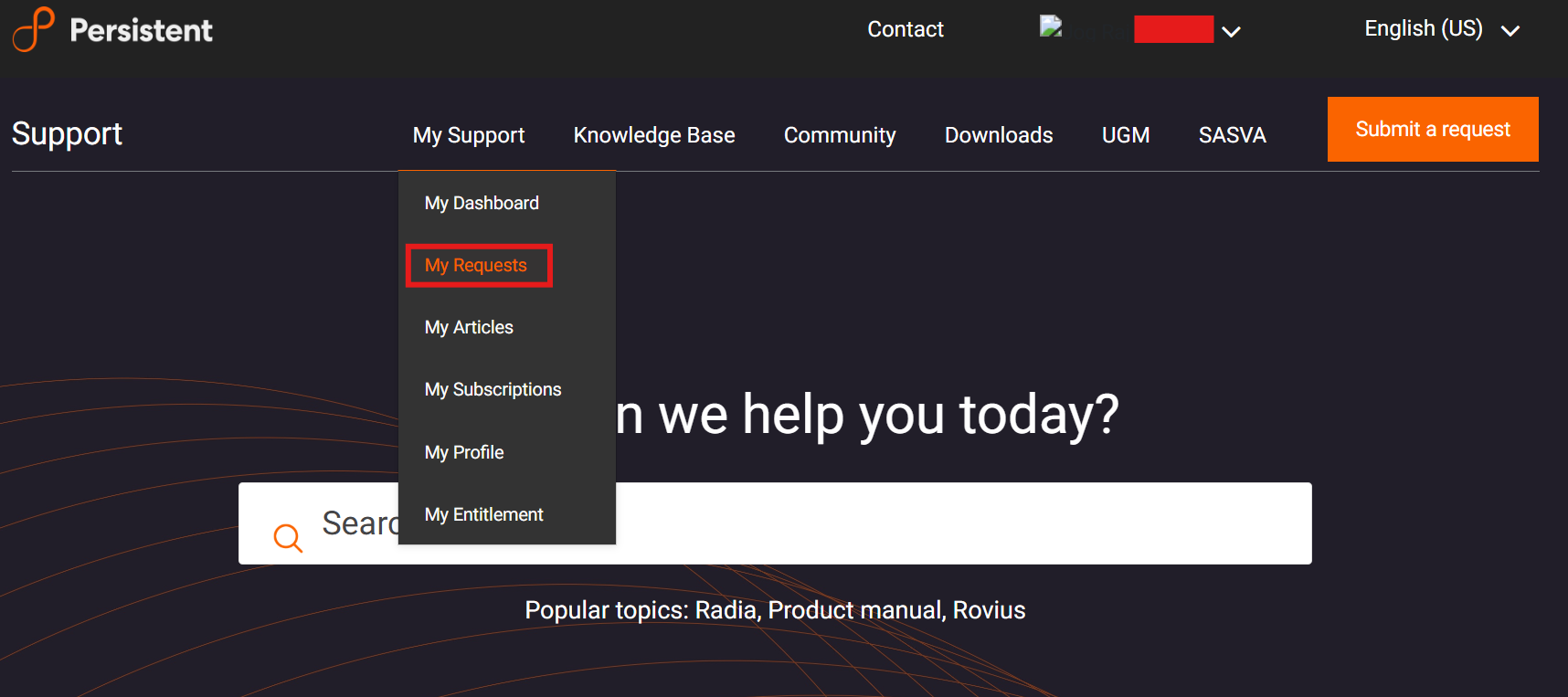Click the Rovius popular topic link
Image resolution: width=1568 pixels, height=697 pixels.
click(x=990, y=610)
